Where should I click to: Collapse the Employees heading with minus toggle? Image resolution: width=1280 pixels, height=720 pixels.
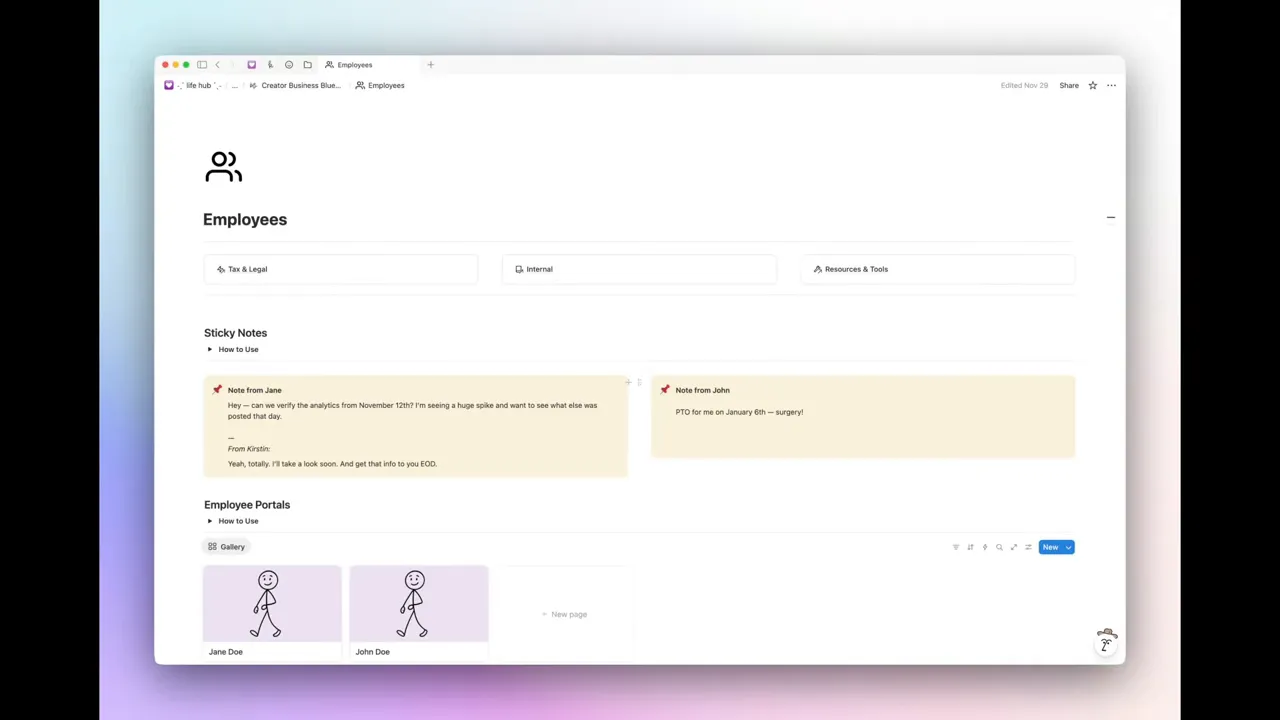coord(1111,217)
